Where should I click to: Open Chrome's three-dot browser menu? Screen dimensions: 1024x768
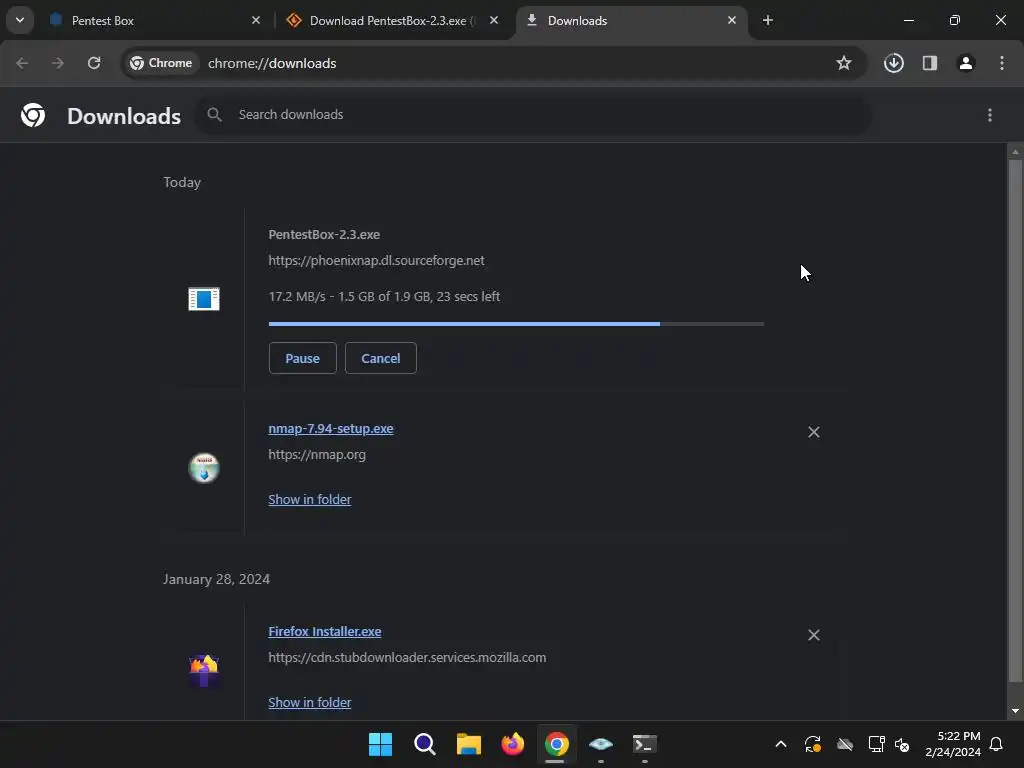coord(1002,63)
